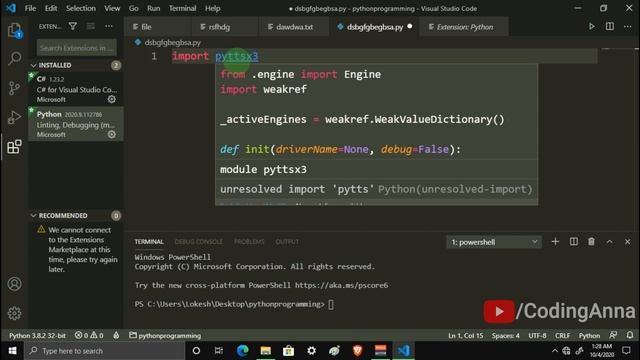
Task: Click Ln 1, Col 15 position indicator
Action: 465,335
